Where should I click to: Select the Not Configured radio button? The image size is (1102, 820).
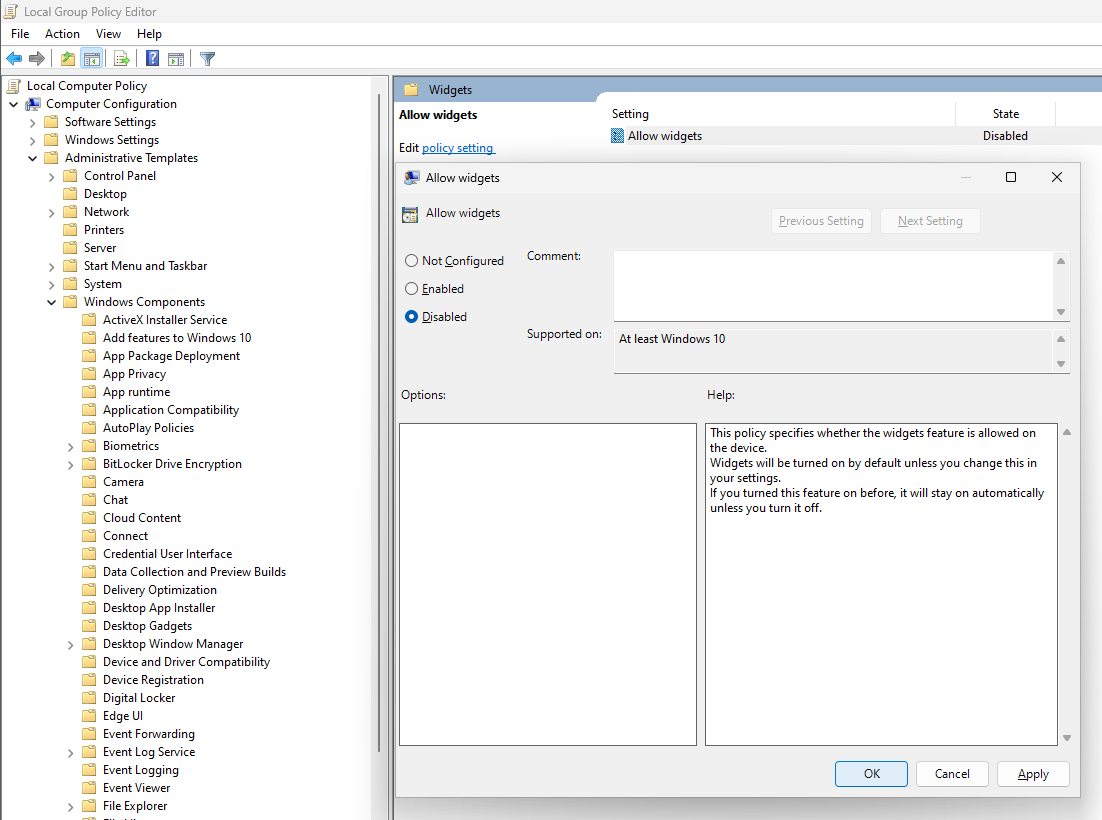pyautogui.click(x=412, y=261)
